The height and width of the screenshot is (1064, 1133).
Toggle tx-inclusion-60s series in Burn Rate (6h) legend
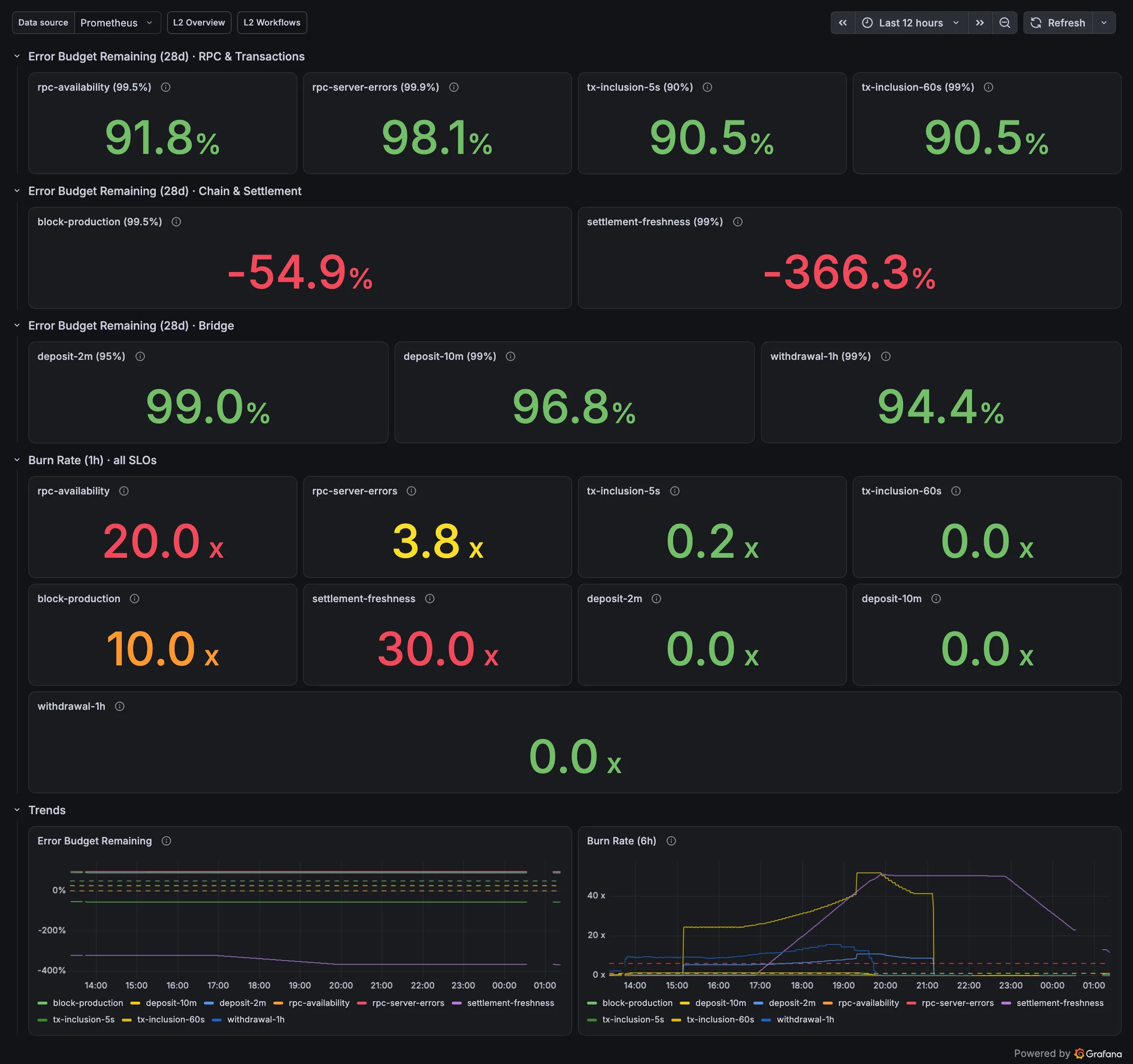[720, 1020]
